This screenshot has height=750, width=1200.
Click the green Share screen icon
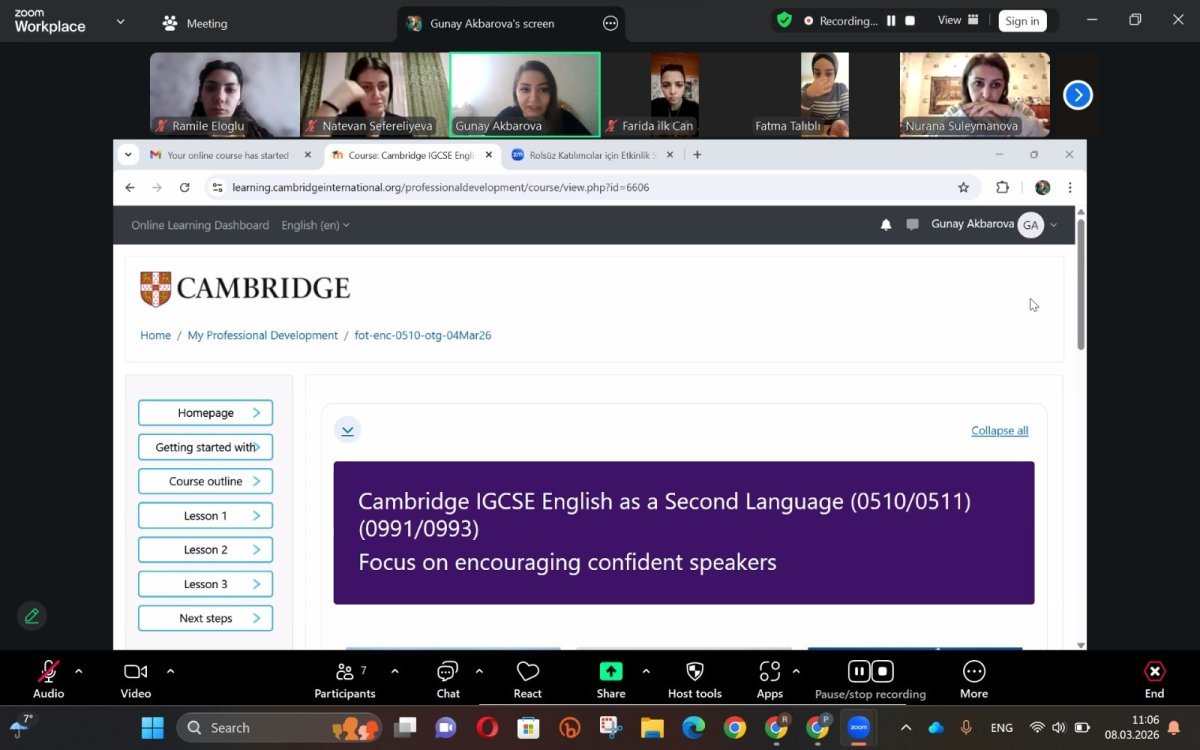[610, 672]
